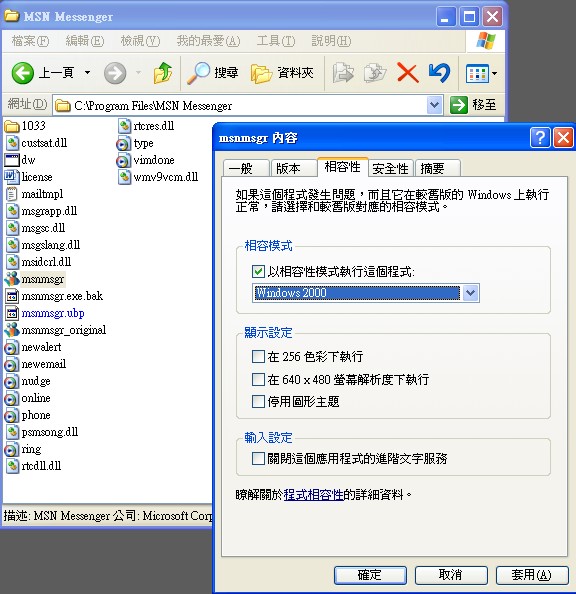
Task: Select the type sound file icon
Action: click(123, 143)
